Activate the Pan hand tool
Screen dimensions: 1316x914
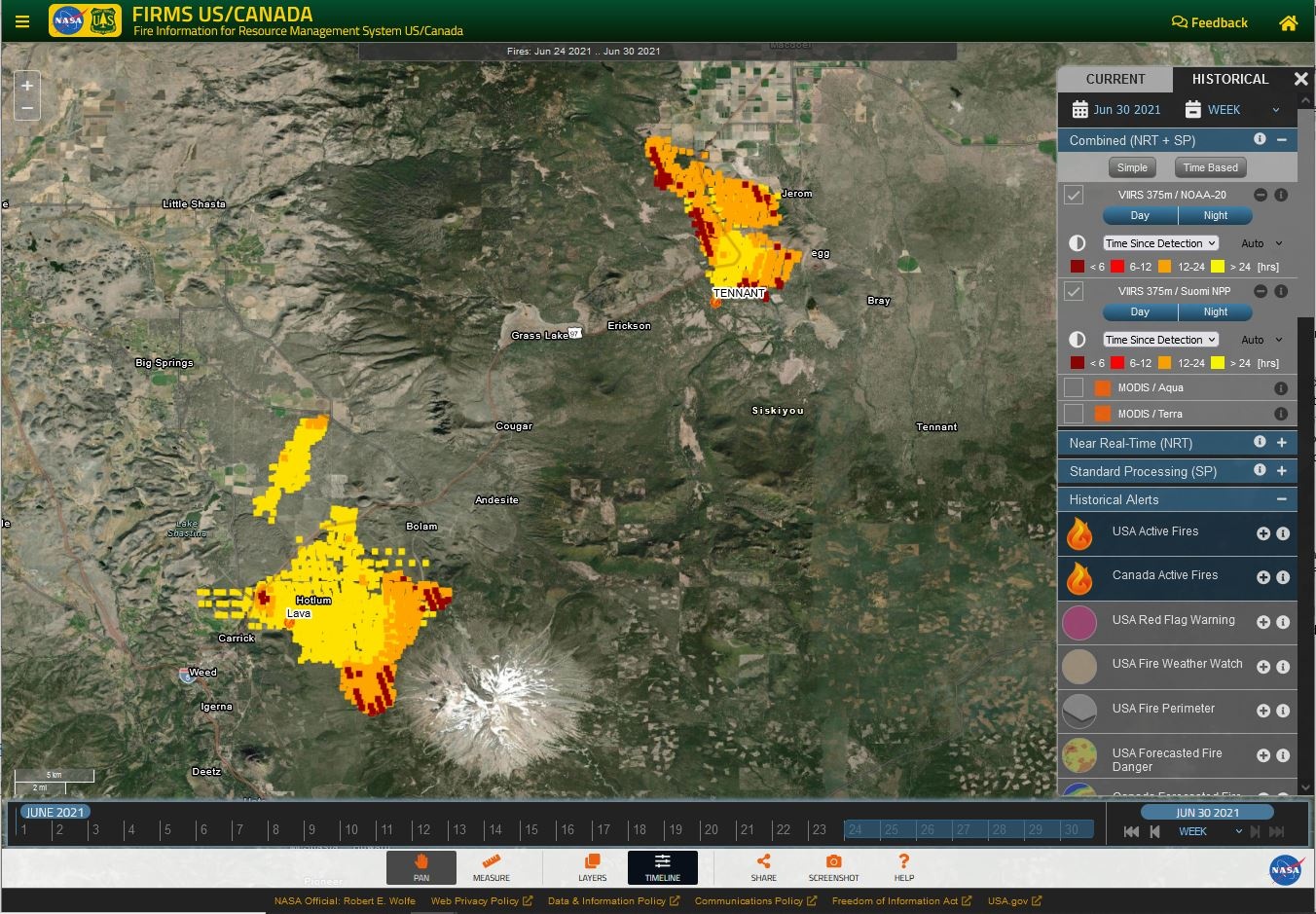(x=421, y=867)
